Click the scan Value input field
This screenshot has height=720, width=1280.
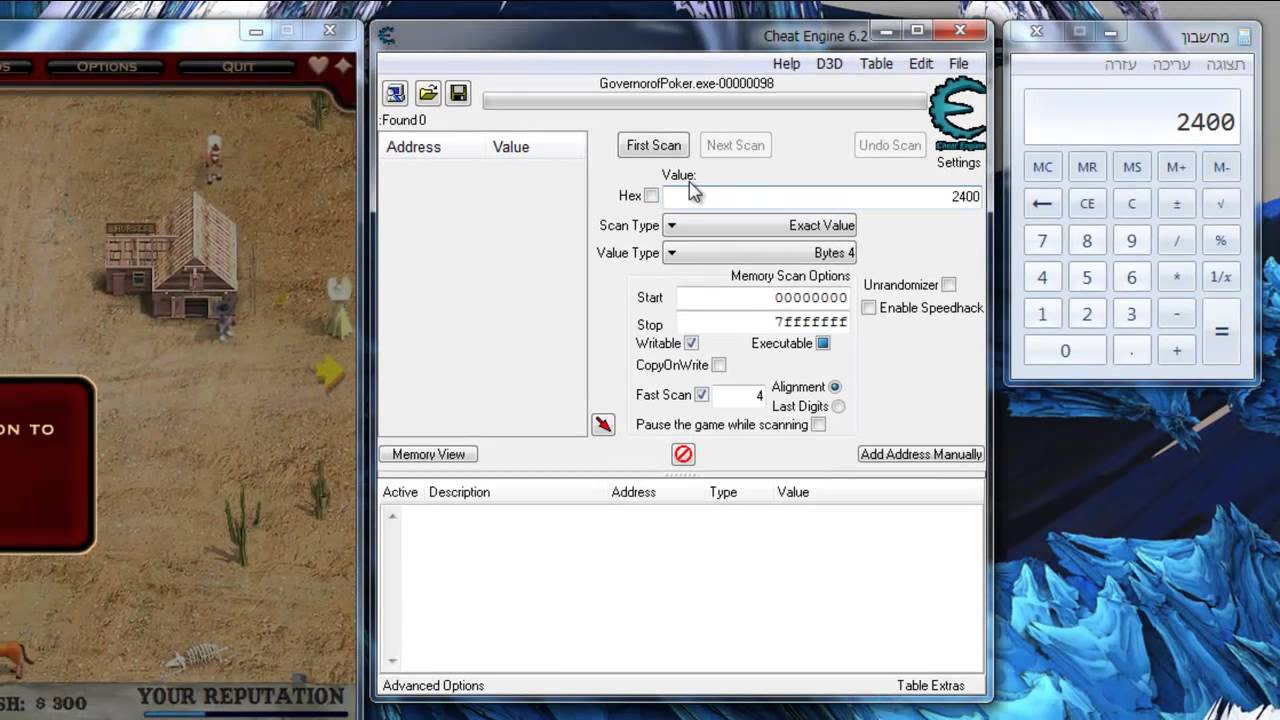(x=822, y=197)
